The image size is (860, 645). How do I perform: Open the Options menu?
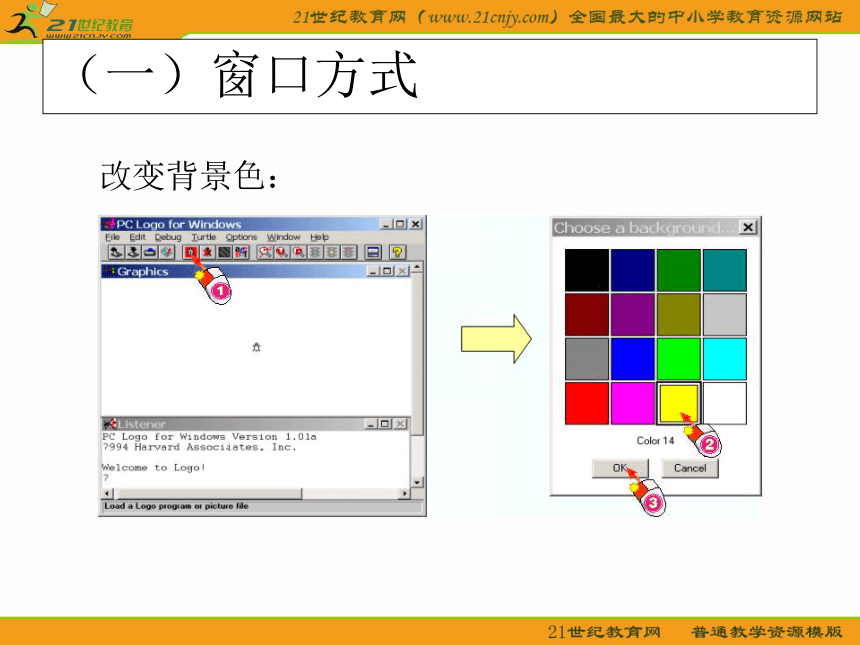tap(241, 237)
